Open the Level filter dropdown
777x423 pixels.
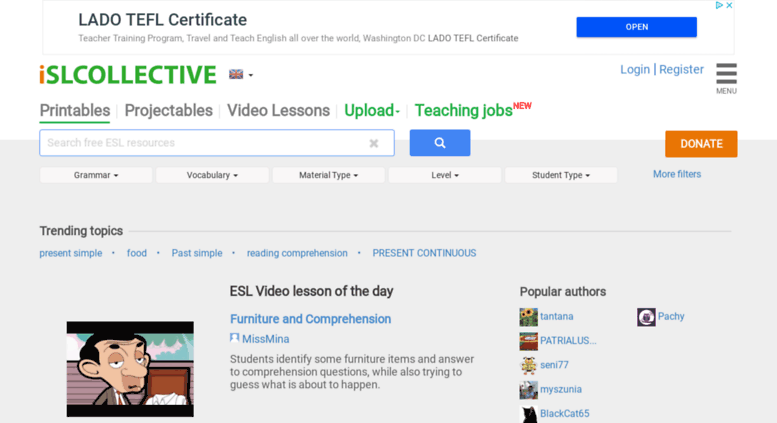pyautogui.click(x=445, y=175)
